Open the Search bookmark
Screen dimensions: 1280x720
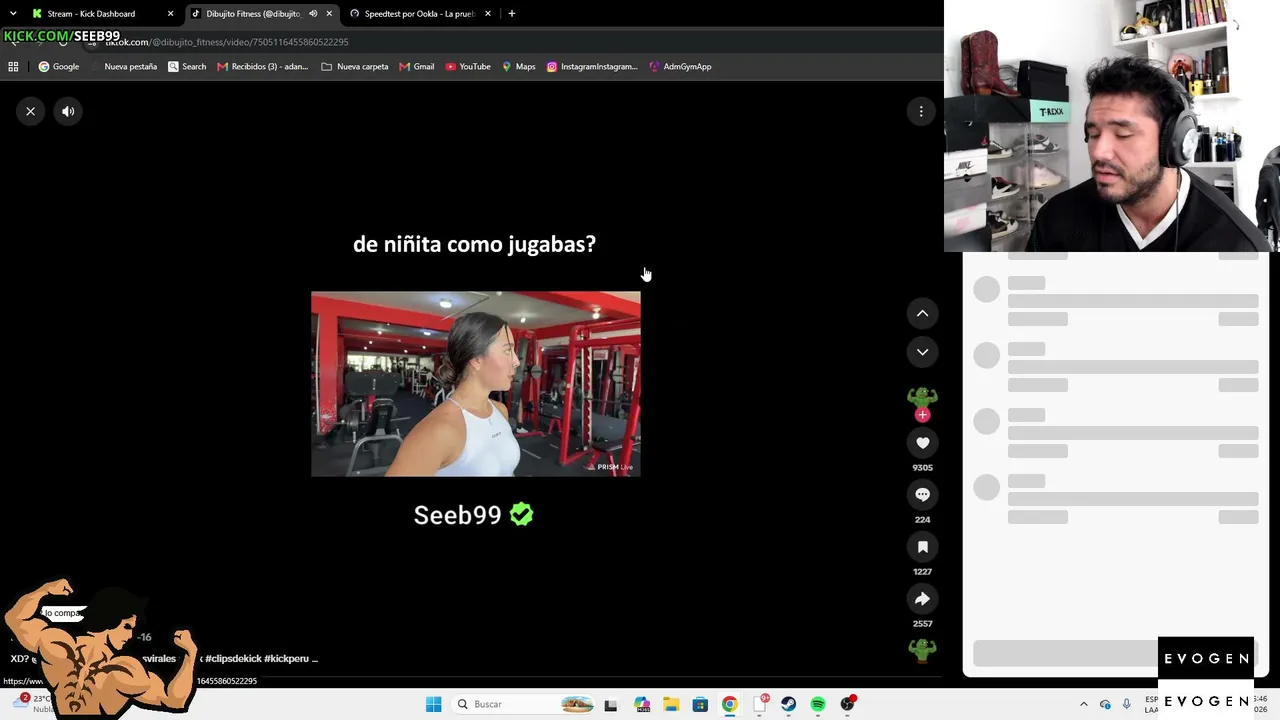[x=187, y=67]
